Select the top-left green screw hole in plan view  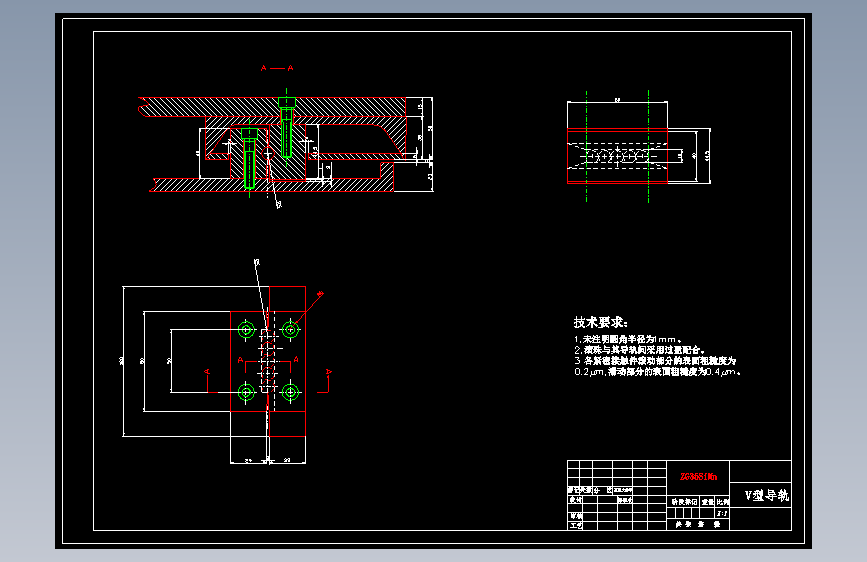246,330
